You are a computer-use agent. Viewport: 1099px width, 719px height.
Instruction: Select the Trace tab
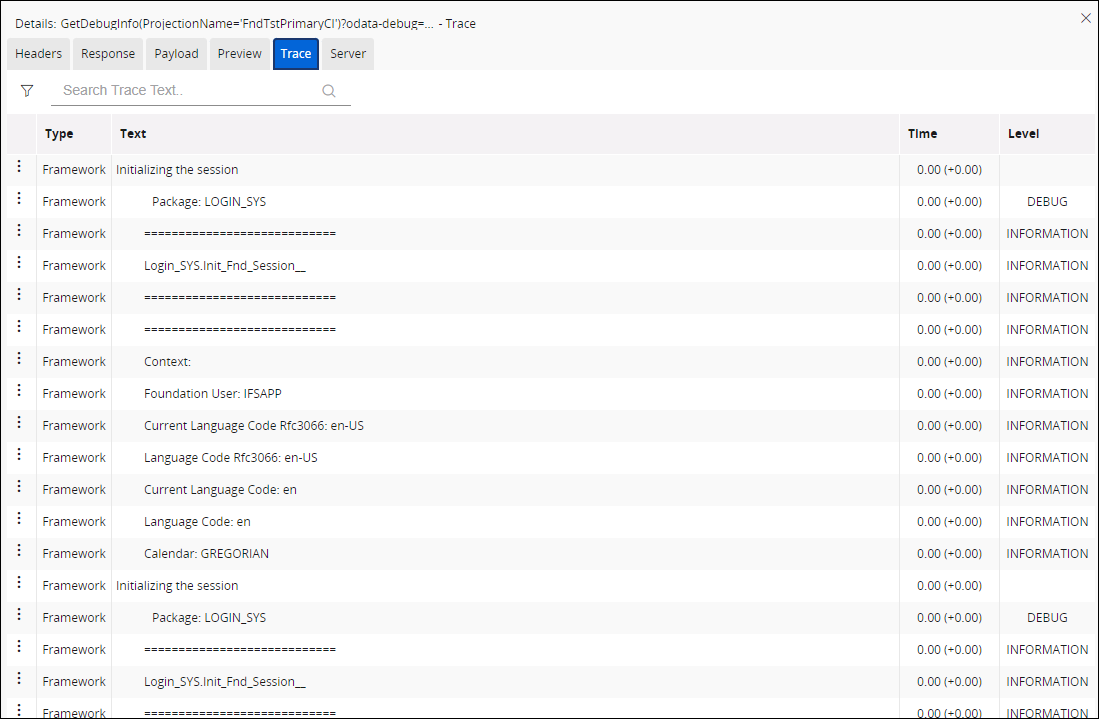click(296, 54)
